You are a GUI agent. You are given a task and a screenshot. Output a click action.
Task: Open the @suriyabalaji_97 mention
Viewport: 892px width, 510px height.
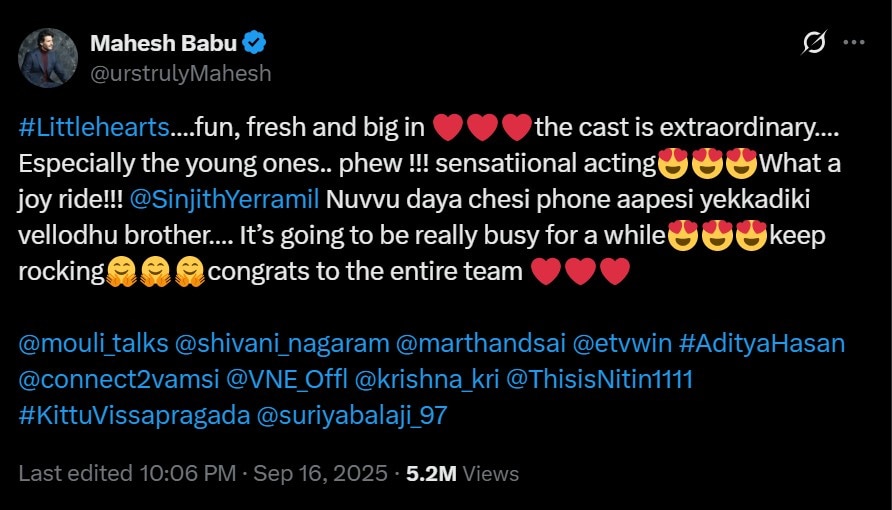pos(352,416)
